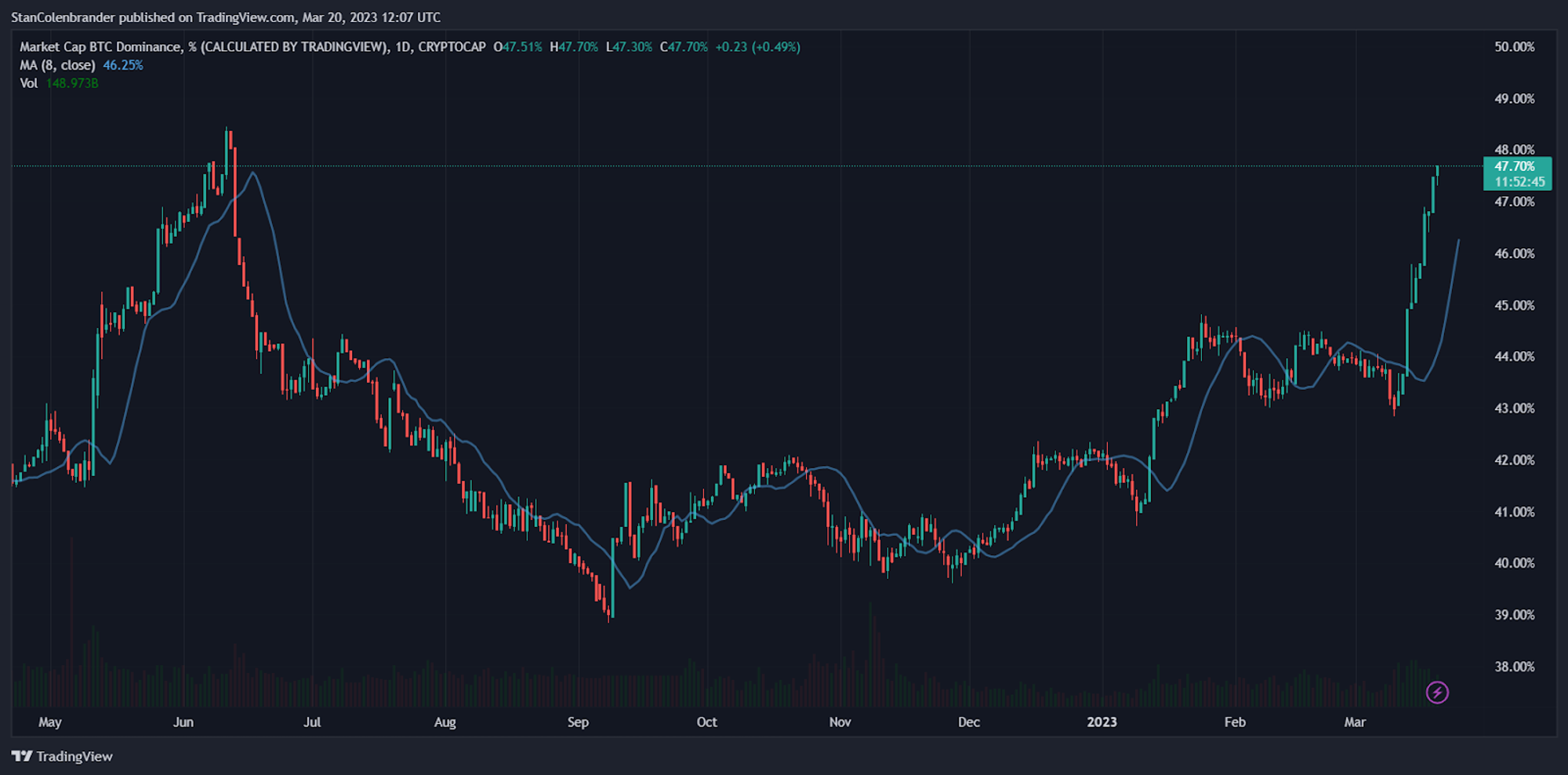1568x775 pixels.
Task: Select the Market Cap BTC Dominance legend title
Action: (x=203, y=47)
